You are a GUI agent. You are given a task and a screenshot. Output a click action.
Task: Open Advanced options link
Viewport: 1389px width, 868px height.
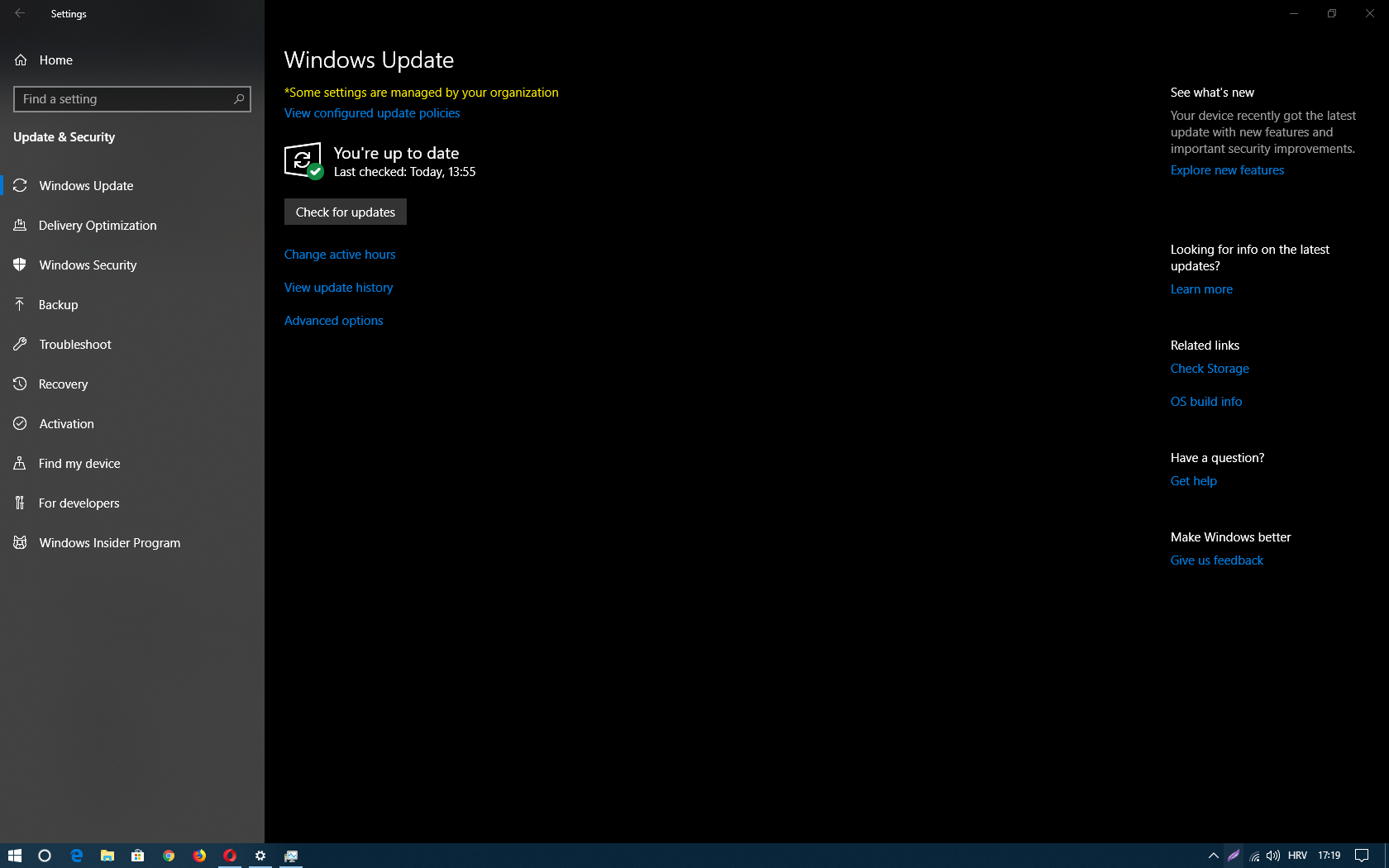point(333,321)
